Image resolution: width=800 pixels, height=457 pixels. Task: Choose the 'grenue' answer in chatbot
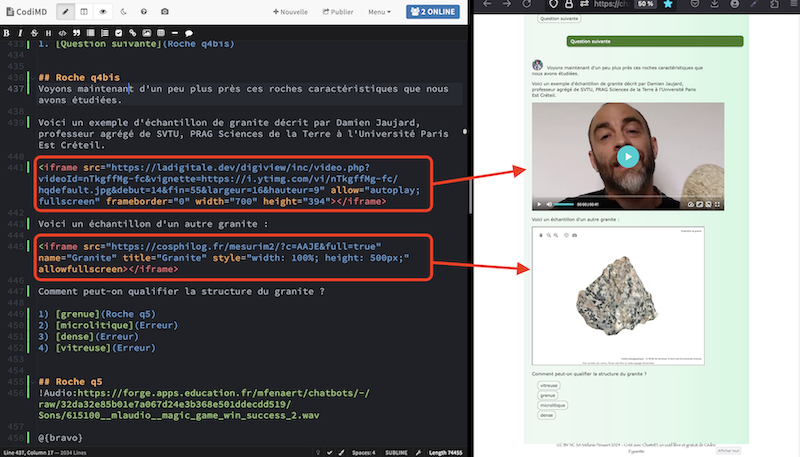click(x=547, y=395)
